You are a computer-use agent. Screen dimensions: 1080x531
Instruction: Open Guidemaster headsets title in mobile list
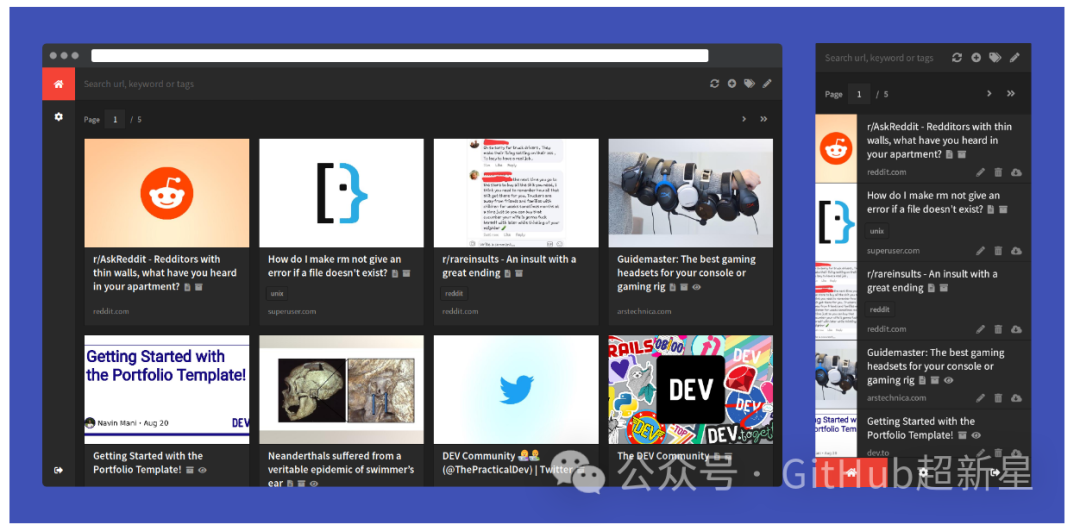pos(935,366)
